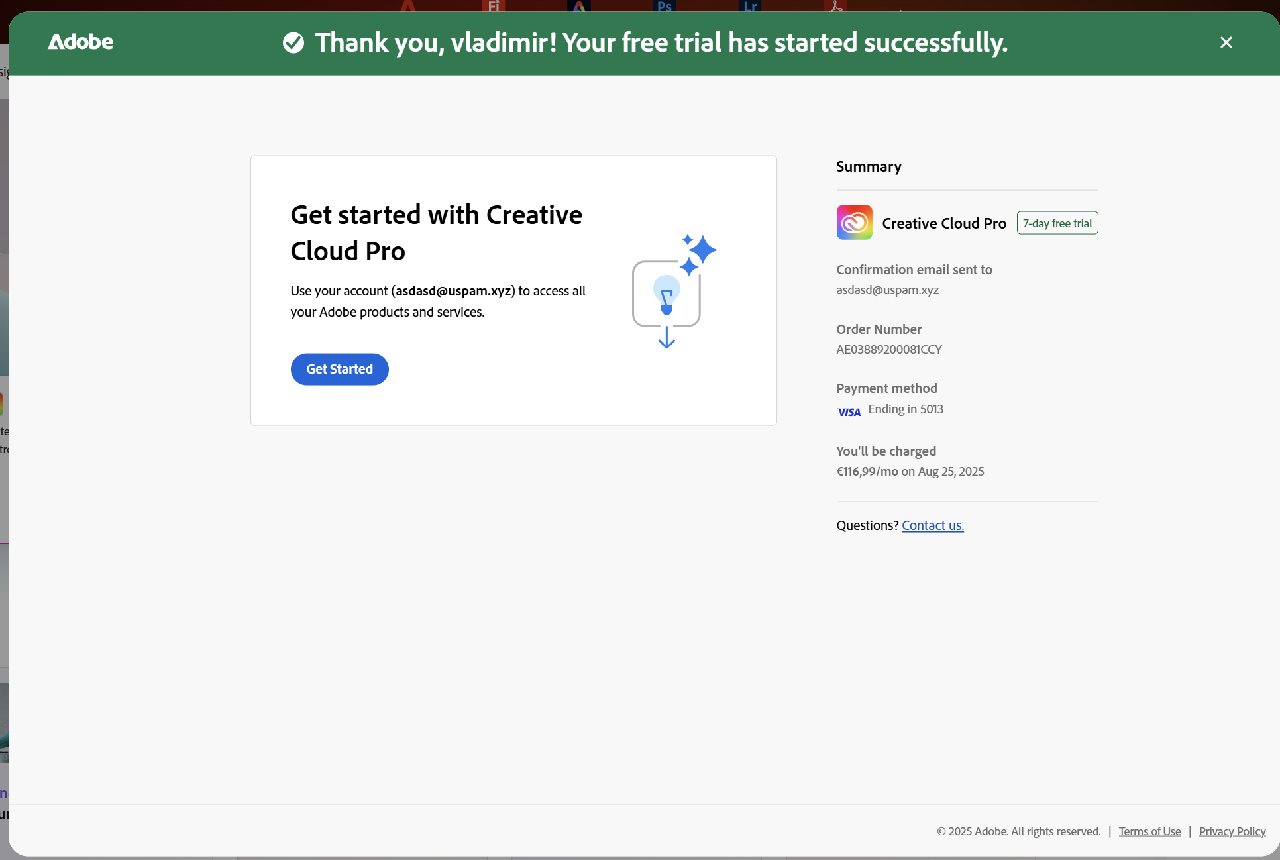The height and width of the screenshot is (860, 1280).
Task: Click the Creative Cloud Pro rainbow icon
Action: (854, 222)
